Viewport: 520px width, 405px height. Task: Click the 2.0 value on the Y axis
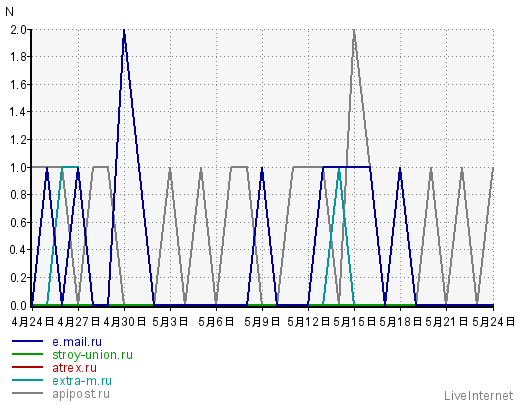pos(18,30)
